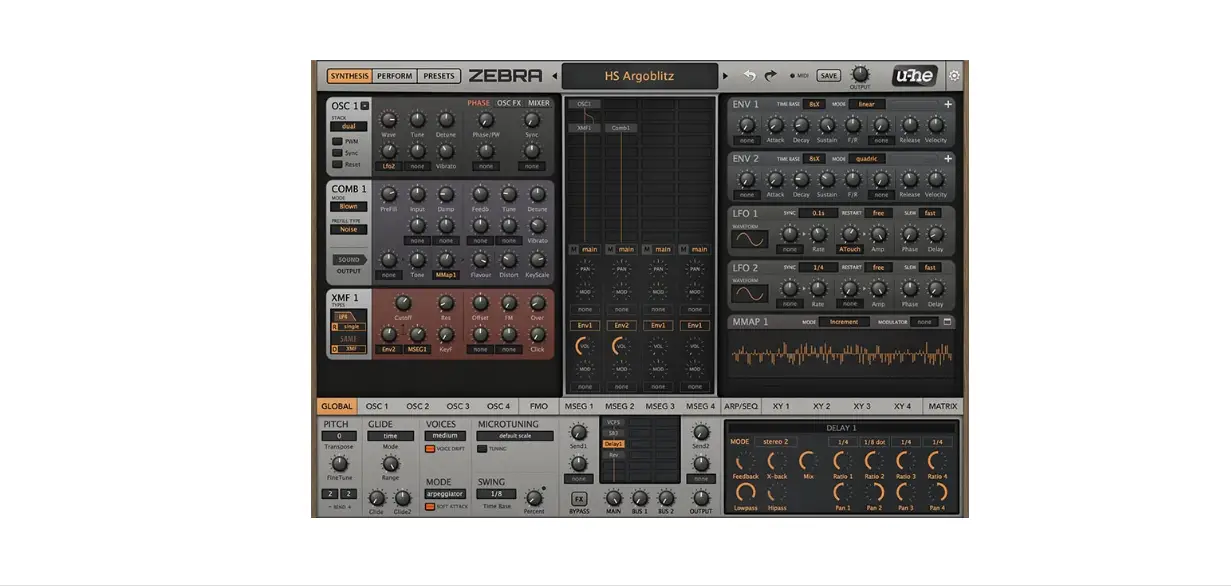Toggle the OSC 1 Sync switch
This screenshot has height=588, width=1231.
(338, 153)
